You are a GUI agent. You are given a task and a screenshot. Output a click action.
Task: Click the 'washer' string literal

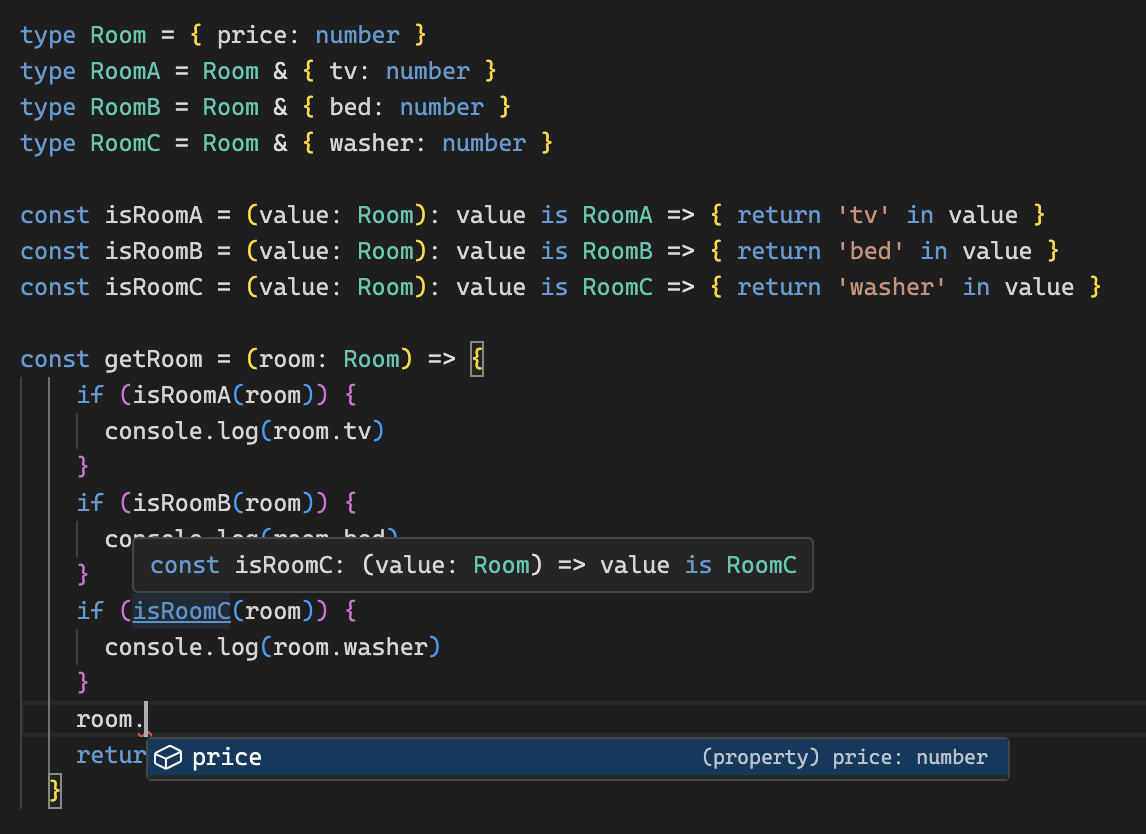[x=891, y=287]
